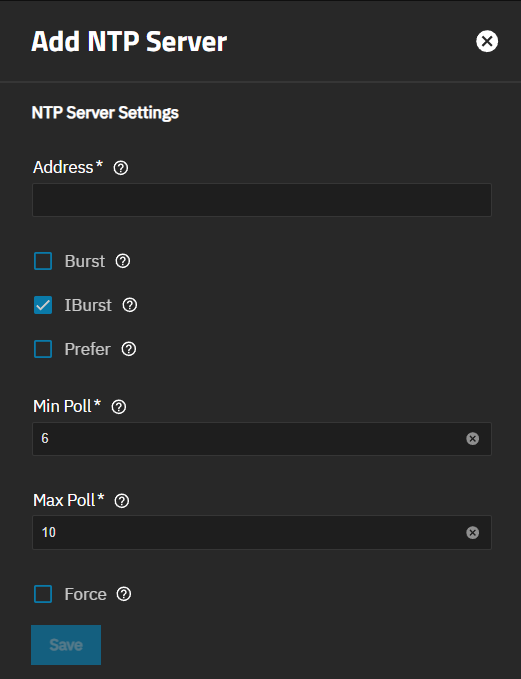Open the Address help tooltip icon
521x679 pixels.
[121, 168]
